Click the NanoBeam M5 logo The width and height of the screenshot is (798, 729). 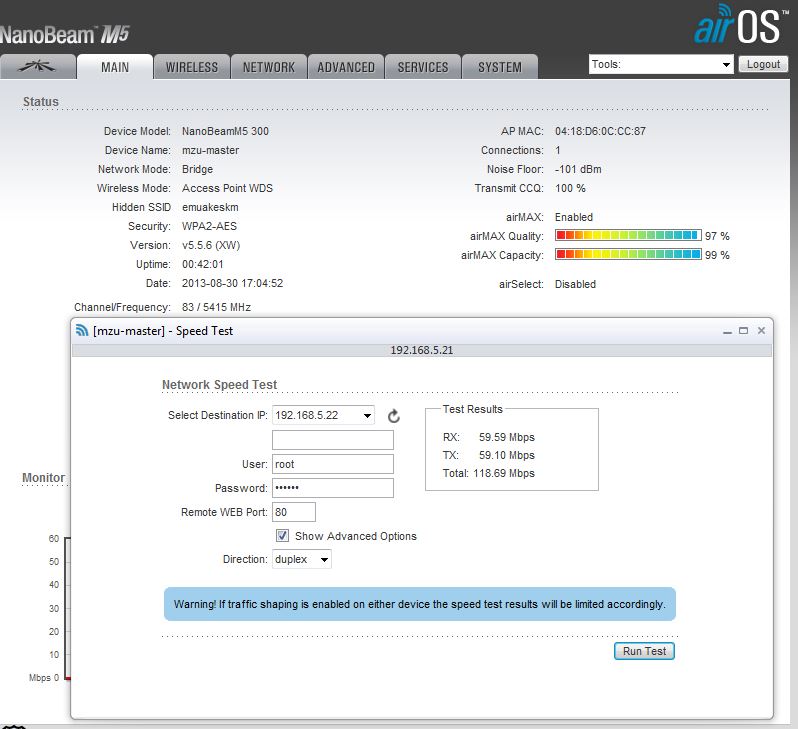[65, 35]
